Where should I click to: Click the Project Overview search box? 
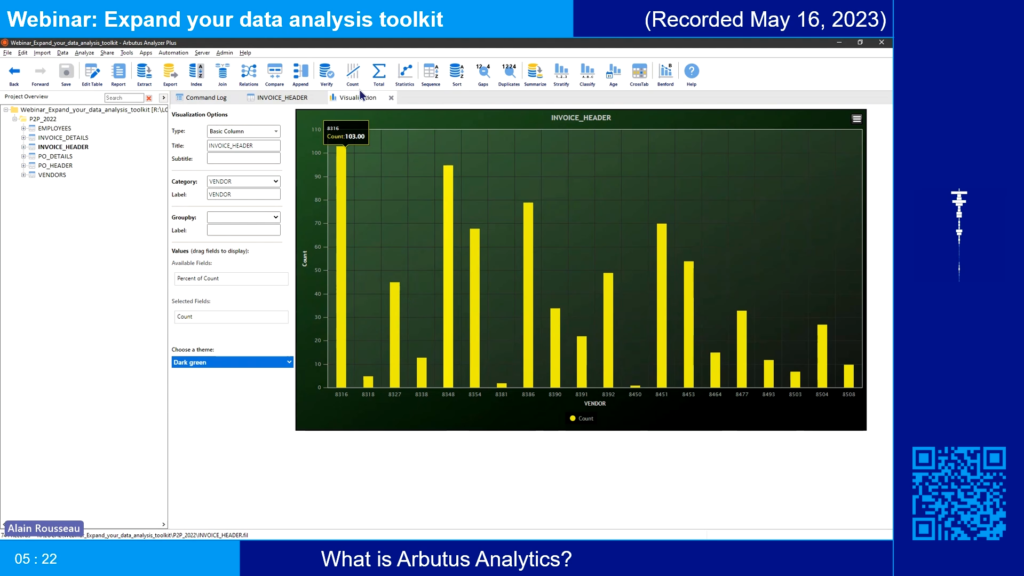pyautogui.click(x=123, y=98)
